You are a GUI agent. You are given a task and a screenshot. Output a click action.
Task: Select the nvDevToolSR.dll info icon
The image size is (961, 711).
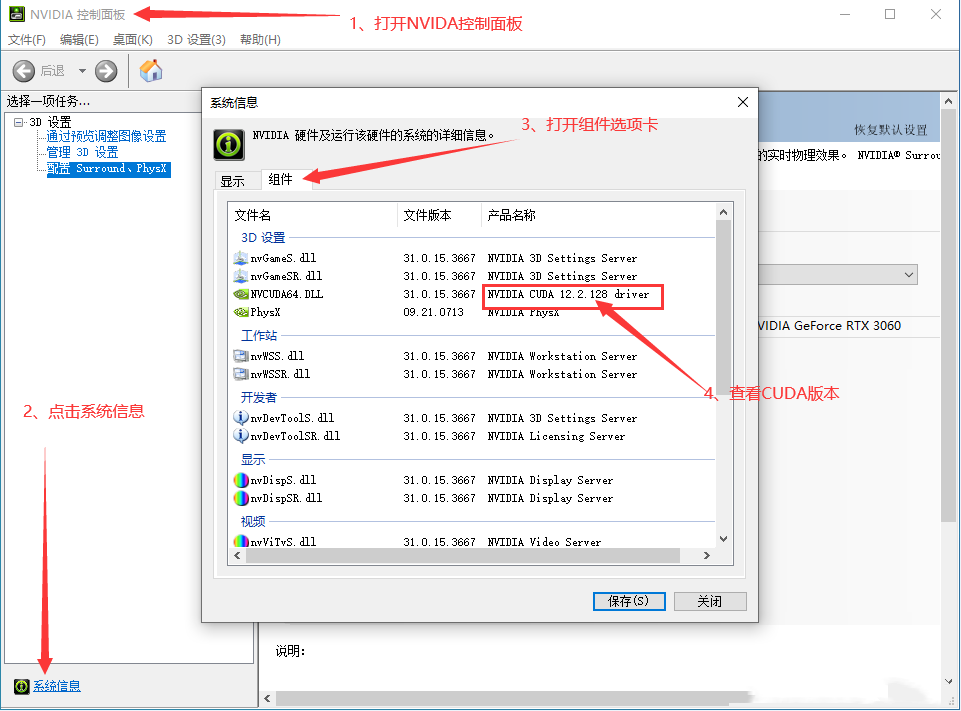pos(240,435)
